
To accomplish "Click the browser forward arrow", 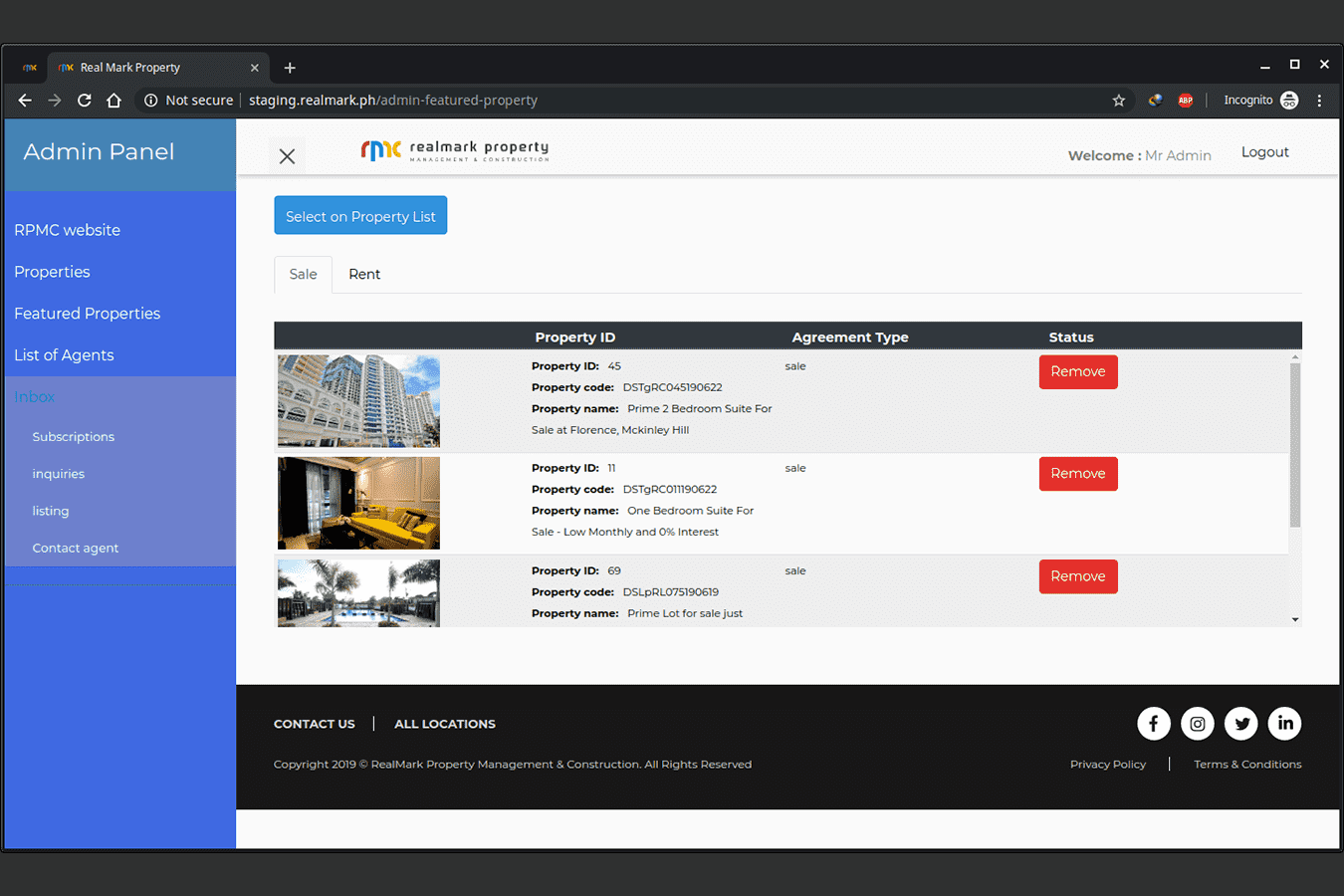I will [x=55, y=101].
